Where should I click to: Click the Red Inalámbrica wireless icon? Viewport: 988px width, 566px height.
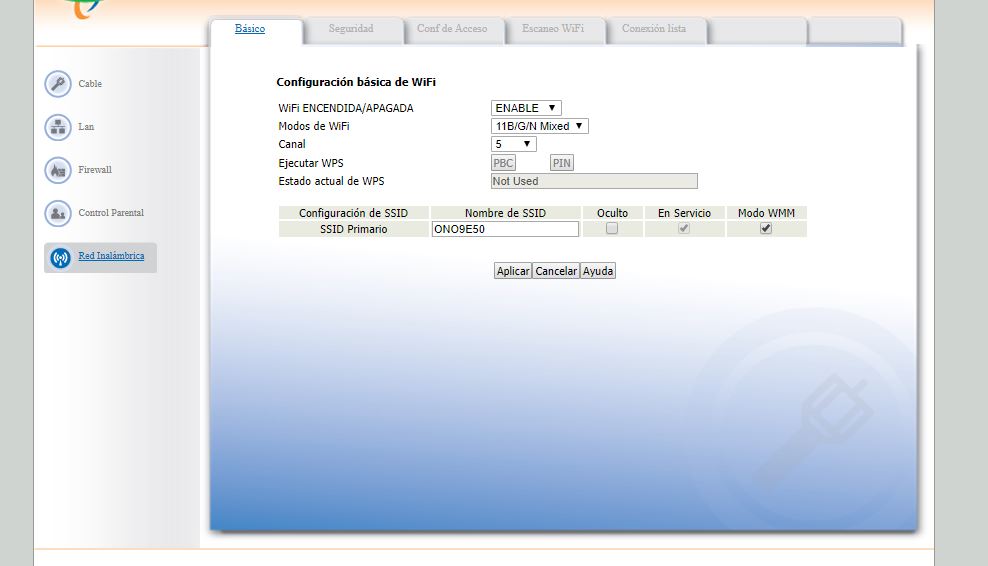tap(60, 257)
